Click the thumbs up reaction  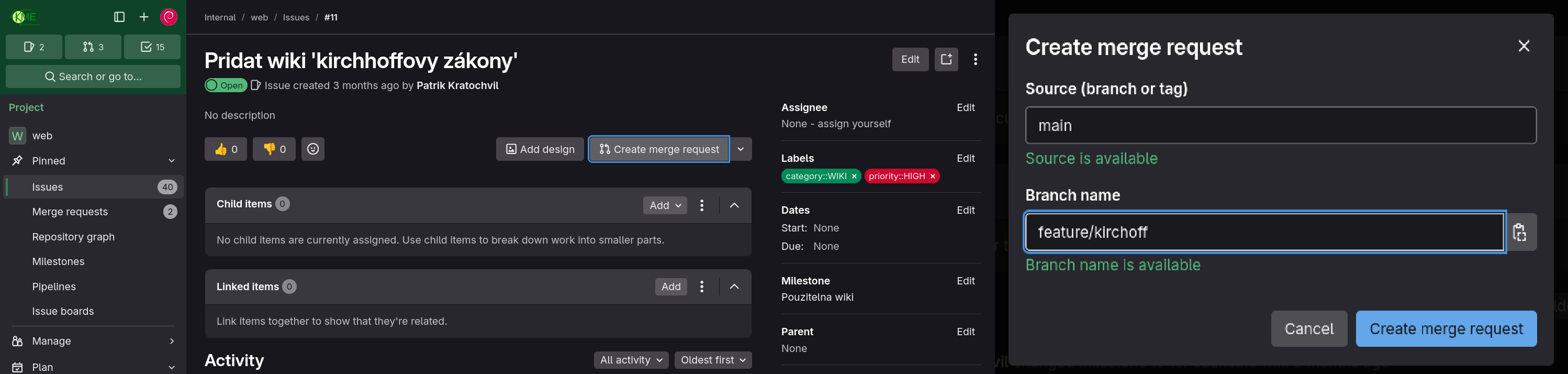coord(225,149)
